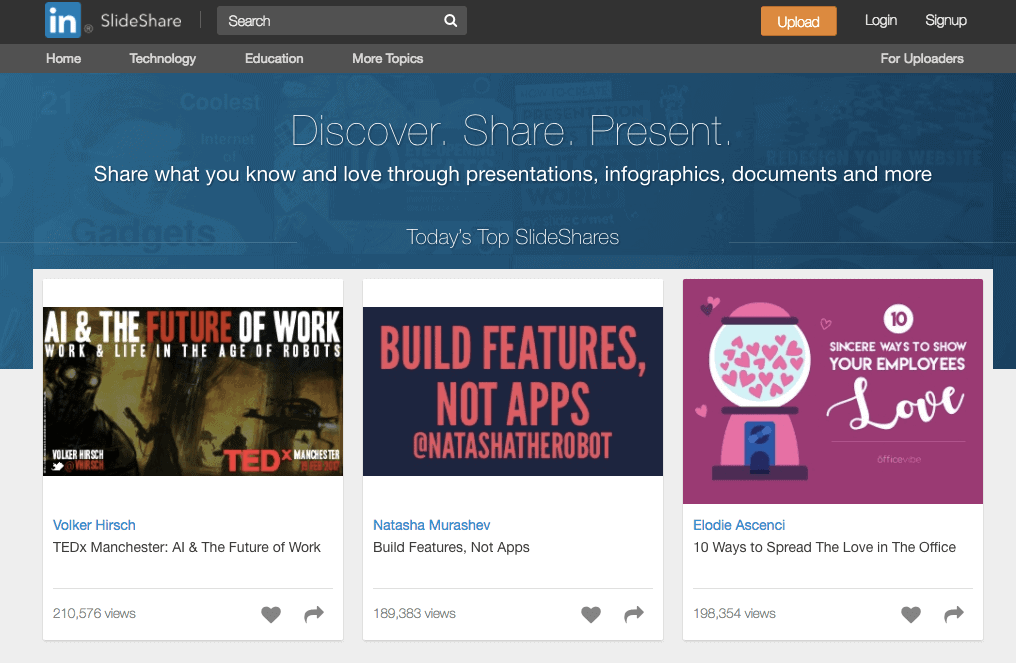Open the AI & Future of Work thumbnail
Viewport: 1016px width, 663px height.
tap(193, 391)
